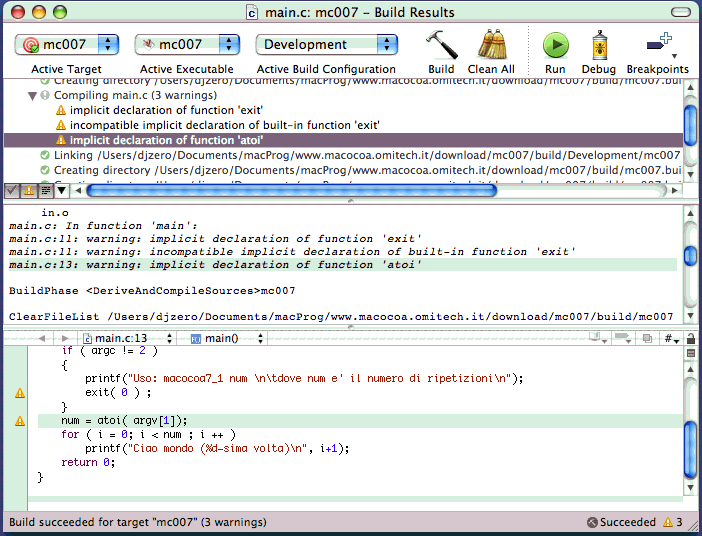Toggle the build log transcript button

point(45,189)
